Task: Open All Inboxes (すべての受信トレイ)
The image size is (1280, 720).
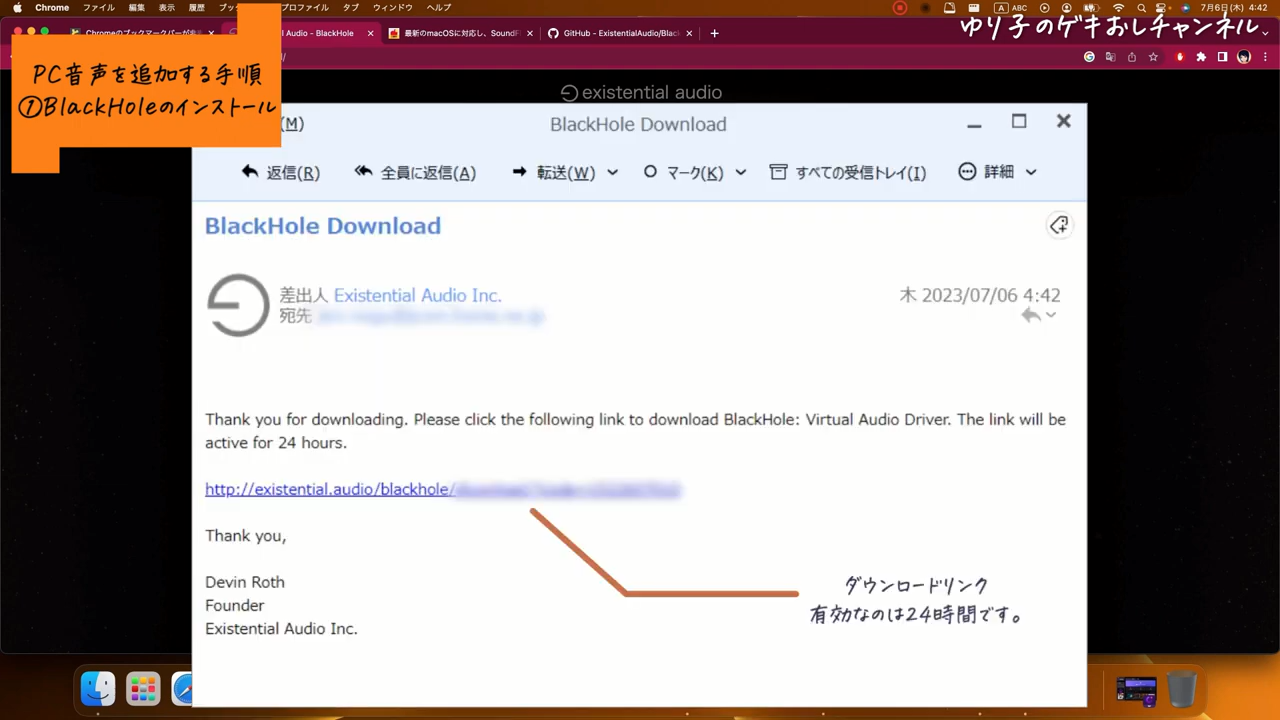Action: [847, 172]
